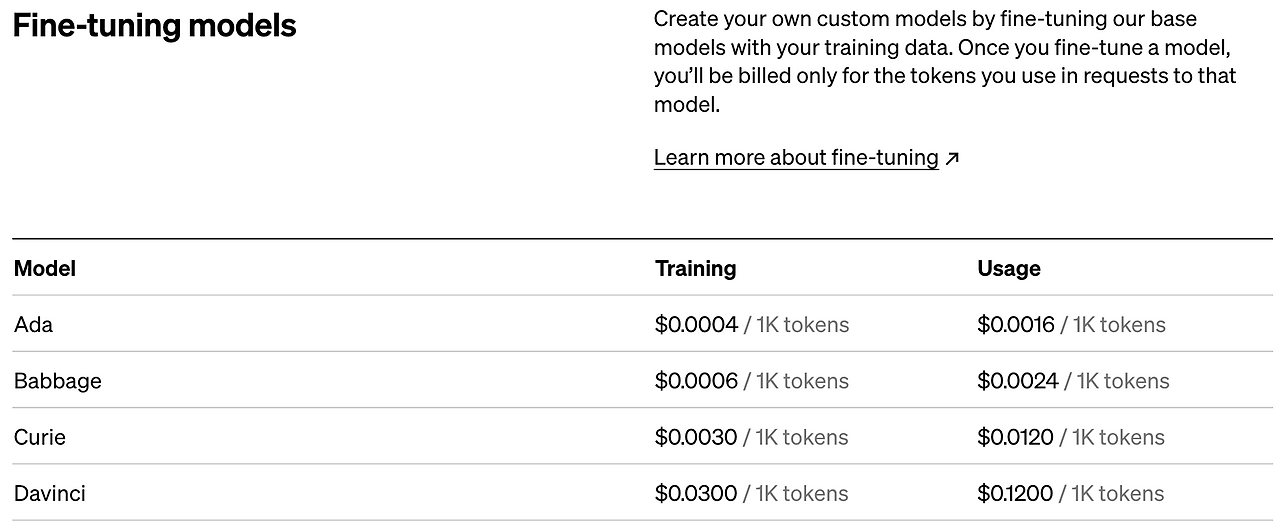Click Ada training price $0.0004
Image resolution: width=1280 pixels, height=527 pixels.
[697, 324]
